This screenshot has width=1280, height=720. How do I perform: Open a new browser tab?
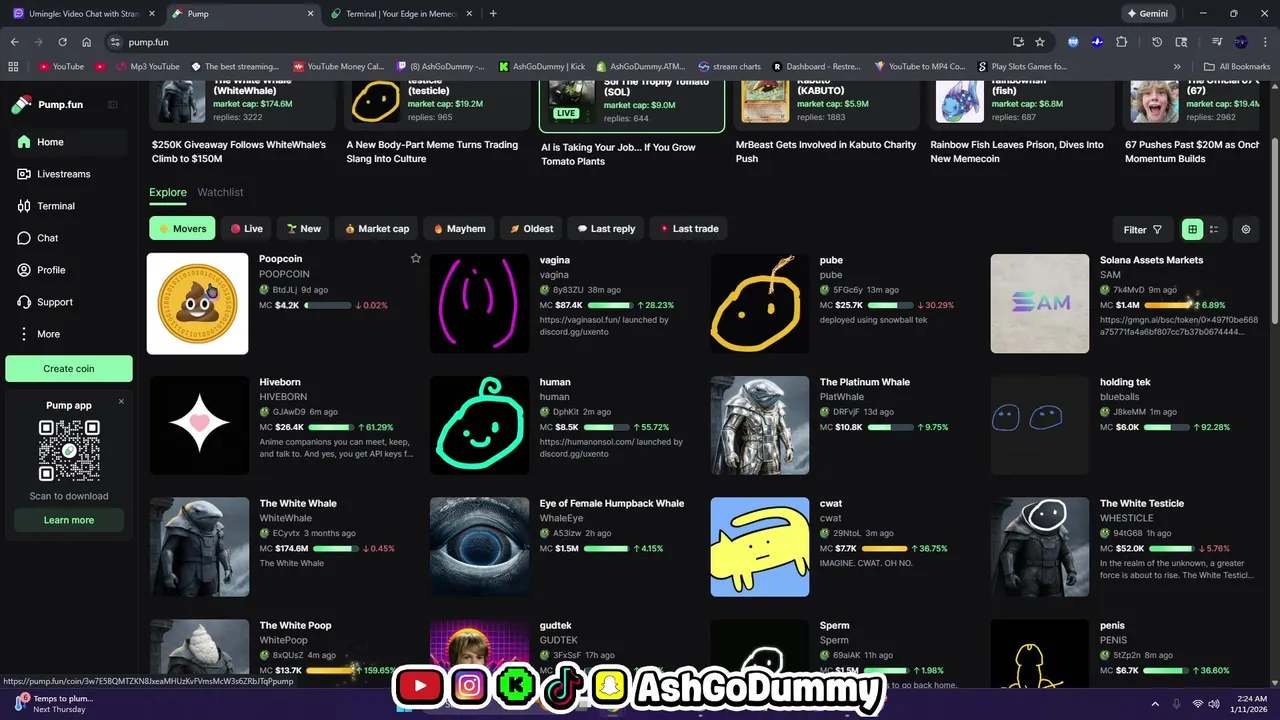(493, 14)
